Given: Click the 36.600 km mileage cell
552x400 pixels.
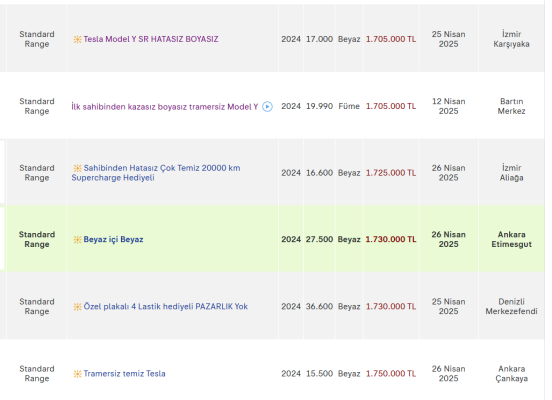Looking at the screenshot, I should point(319,306).
